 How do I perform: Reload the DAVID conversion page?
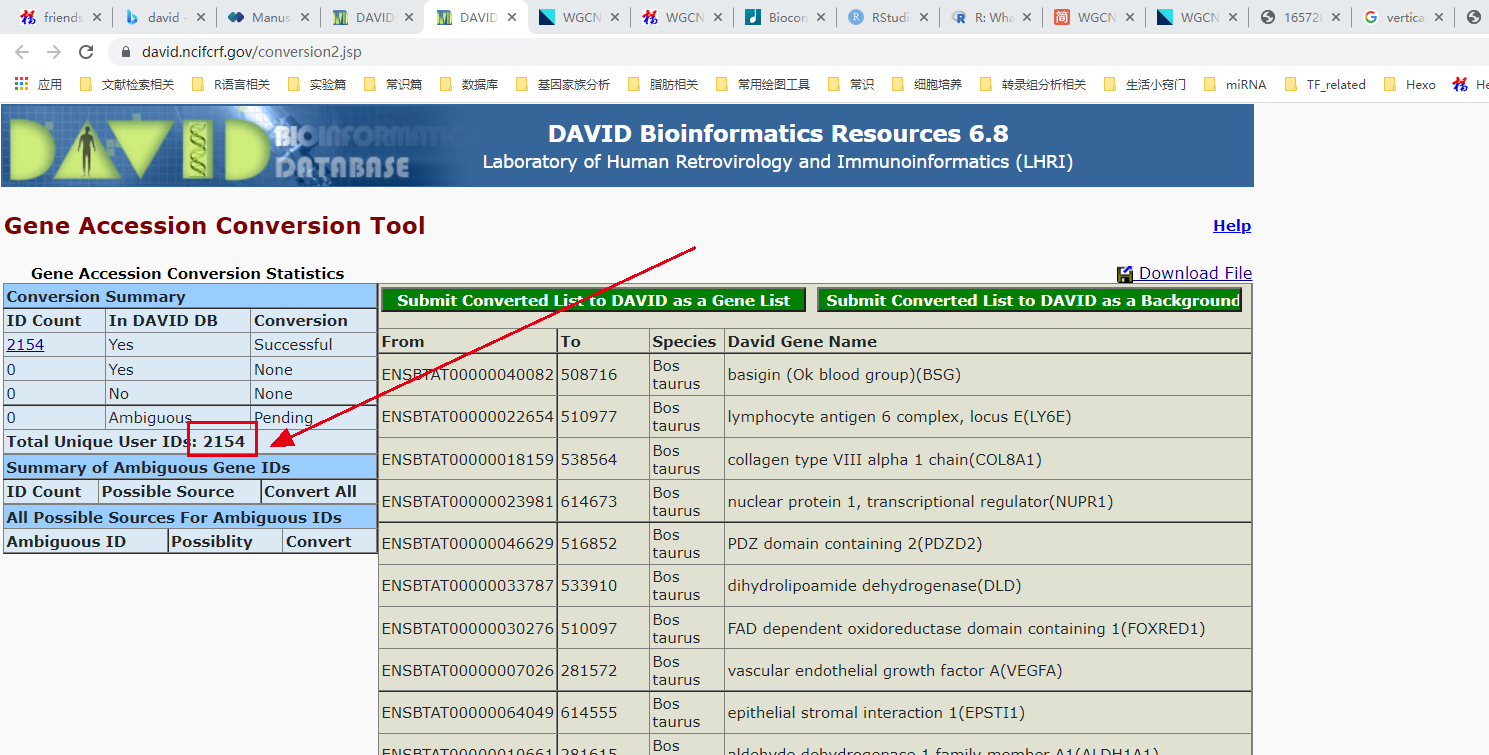(x=86, y=52)
